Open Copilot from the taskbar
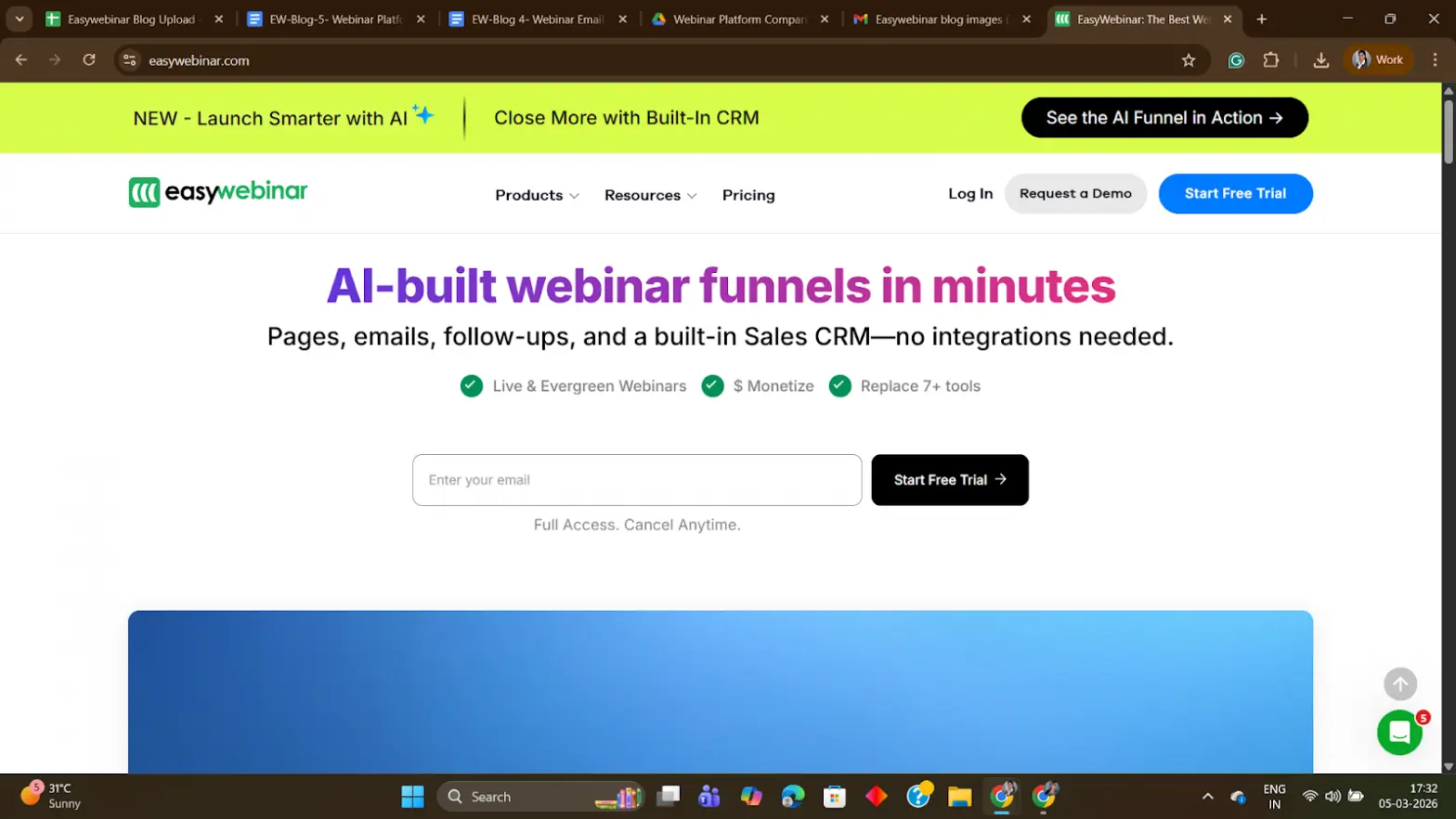1456x819 pixels. (751, 797)
